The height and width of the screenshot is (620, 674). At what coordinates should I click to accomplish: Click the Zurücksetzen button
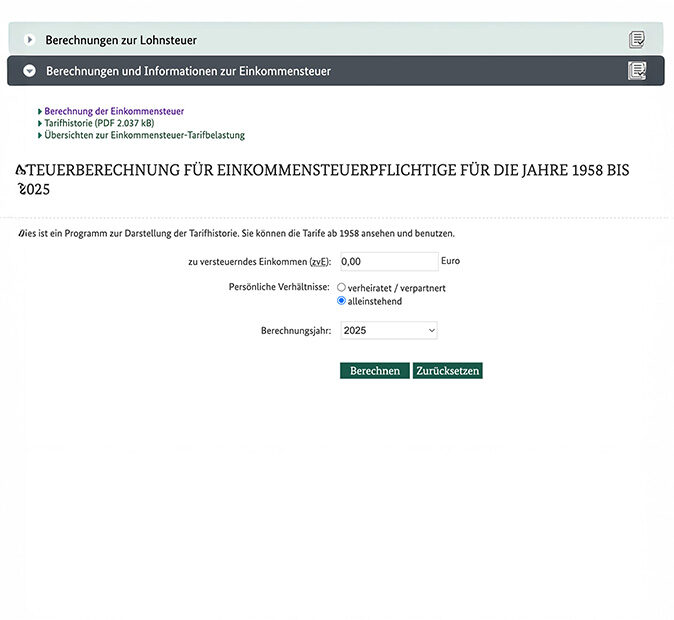coord(447,371)
